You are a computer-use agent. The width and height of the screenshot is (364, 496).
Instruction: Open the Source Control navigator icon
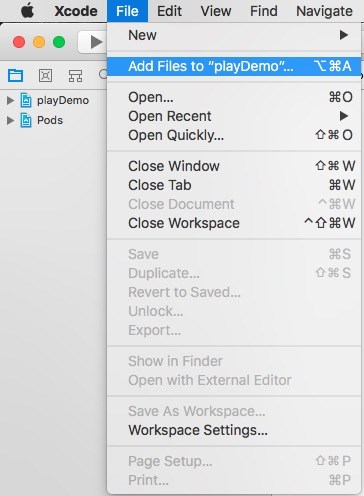pyautogui.click(x=45, y=76)
